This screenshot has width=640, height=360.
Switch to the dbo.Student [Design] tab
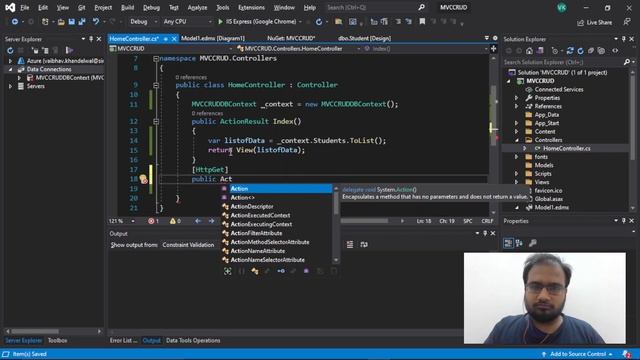pos(364,38)
